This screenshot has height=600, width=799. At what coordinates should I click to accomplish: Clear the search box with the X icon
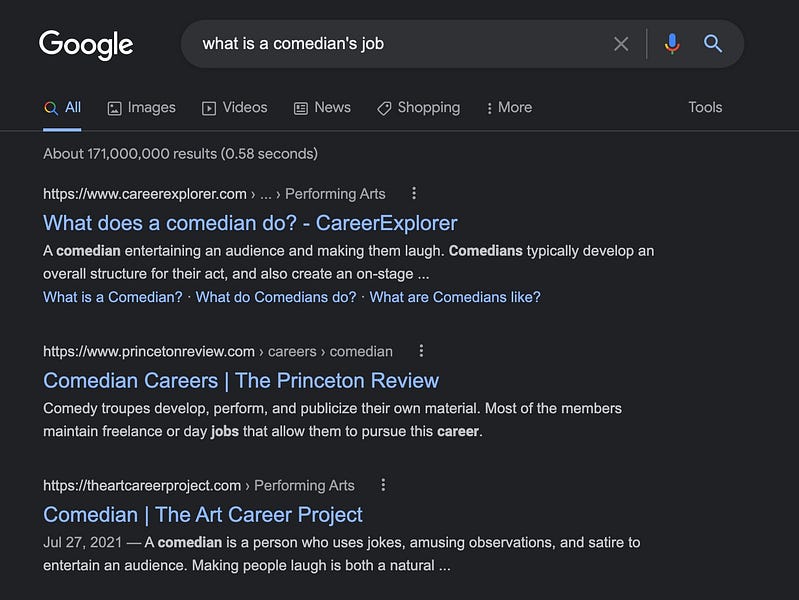tap(621, 44)
